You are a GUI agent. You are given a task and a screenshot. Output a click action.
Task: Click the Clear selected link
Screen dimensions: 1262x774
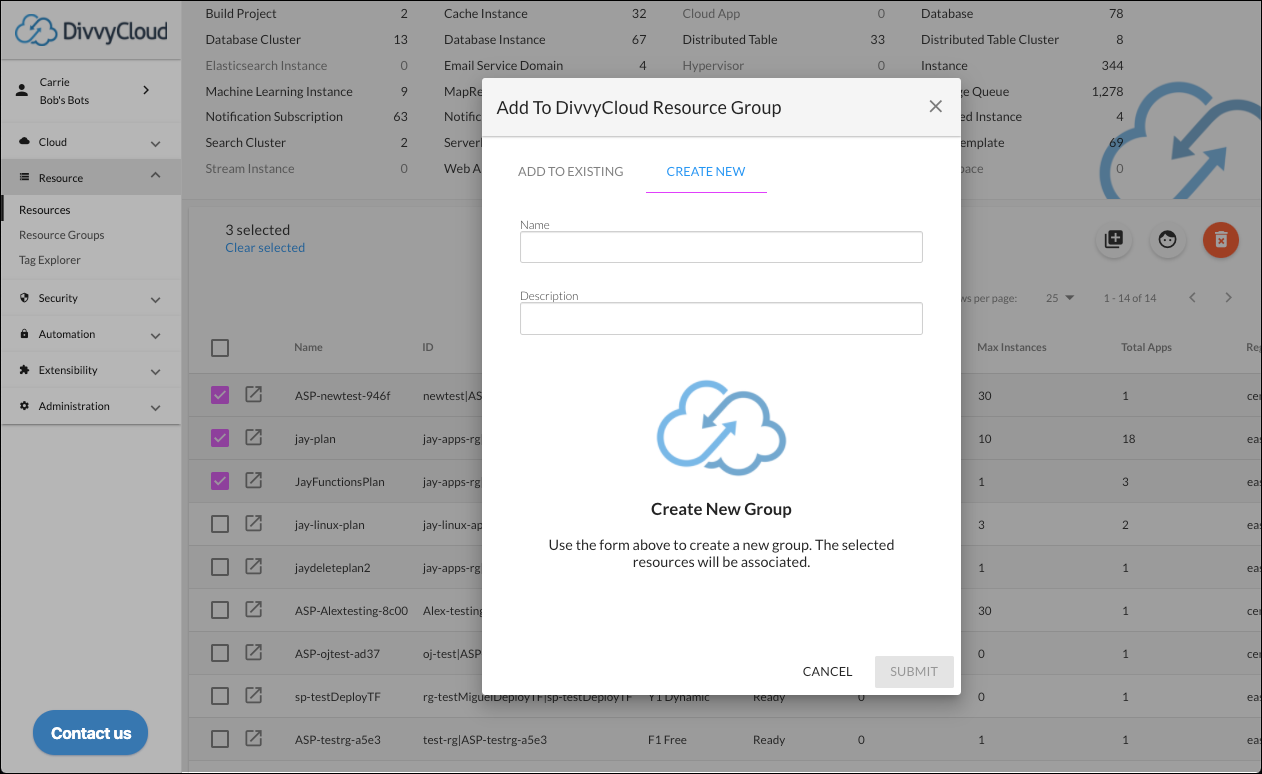(265, 248)
